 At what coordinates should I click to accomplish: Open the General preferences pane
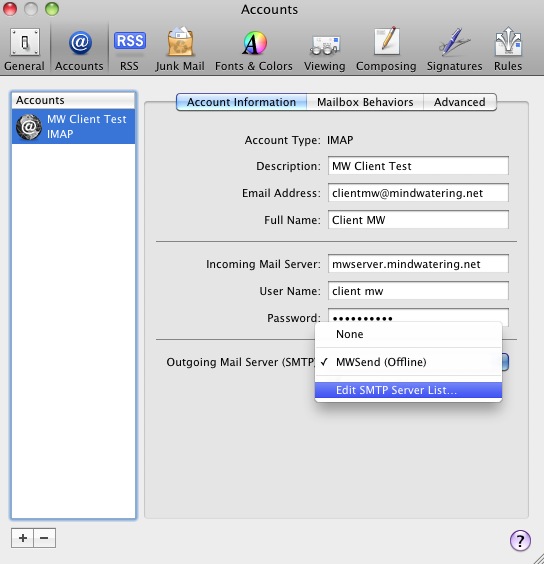(x=24, y=50)
